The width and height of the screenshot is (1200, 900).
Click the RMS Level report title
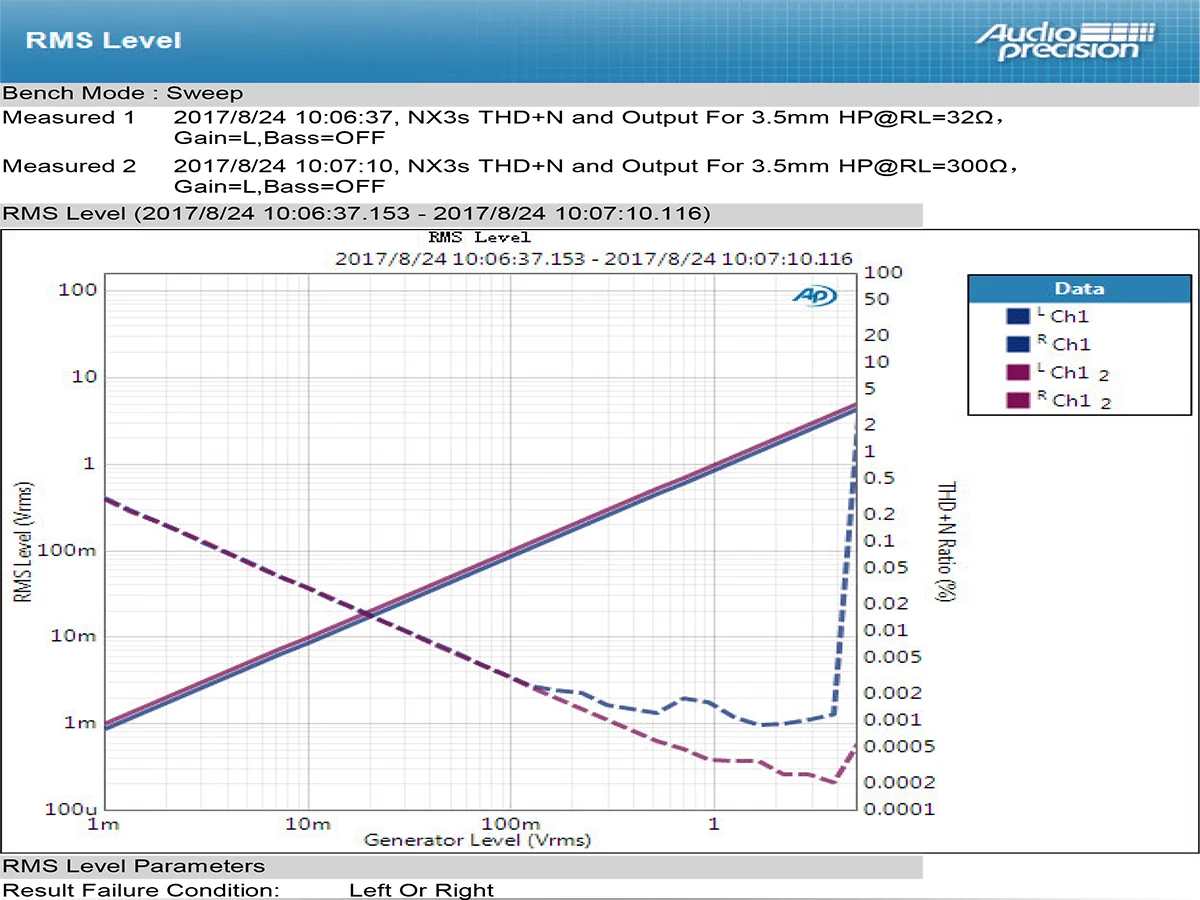click(103, 40)
